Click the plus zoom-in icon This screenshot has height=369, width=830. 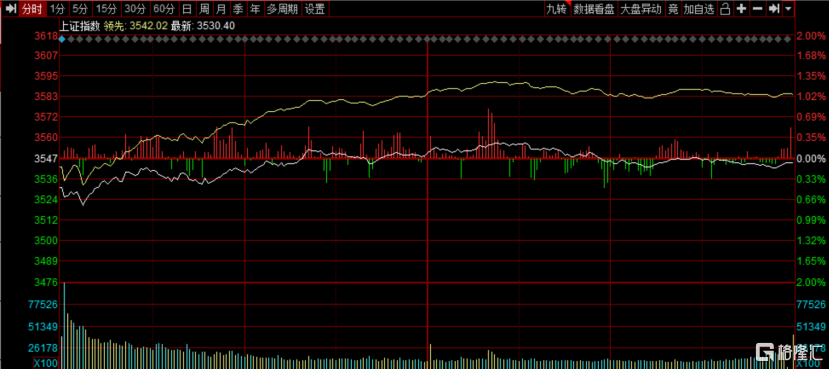(742, 8)
